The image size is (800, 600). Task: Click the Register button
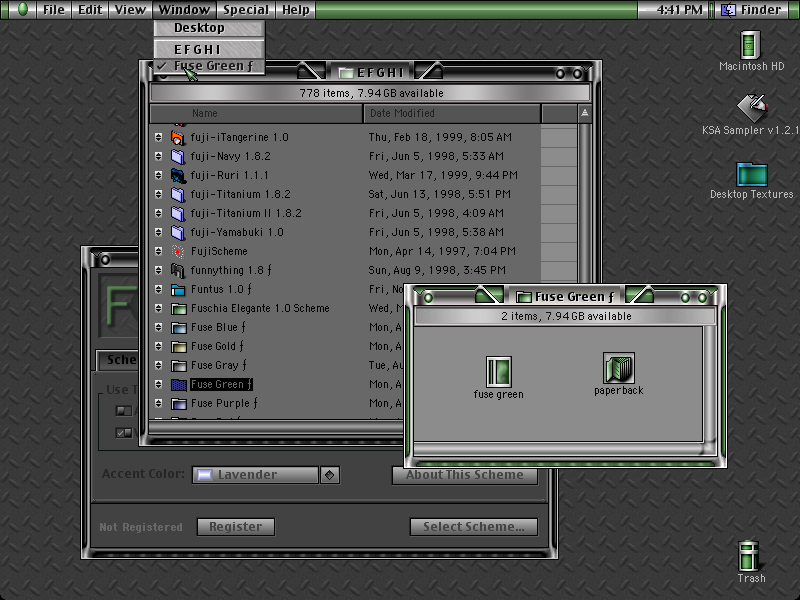[236, 527]
